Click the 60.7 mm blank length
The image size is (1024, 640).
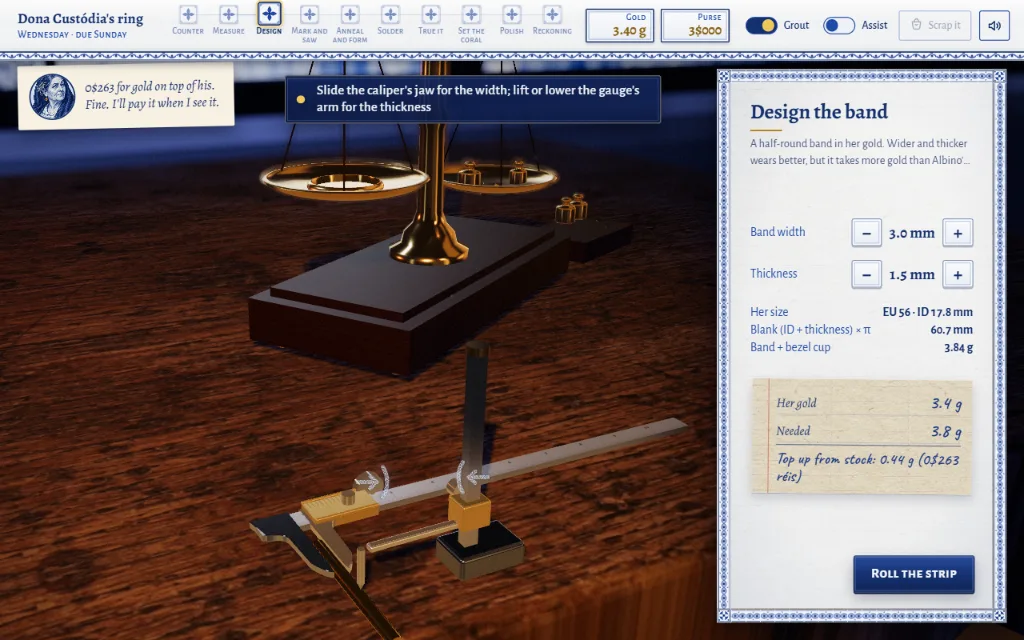(x=952, y=330)
